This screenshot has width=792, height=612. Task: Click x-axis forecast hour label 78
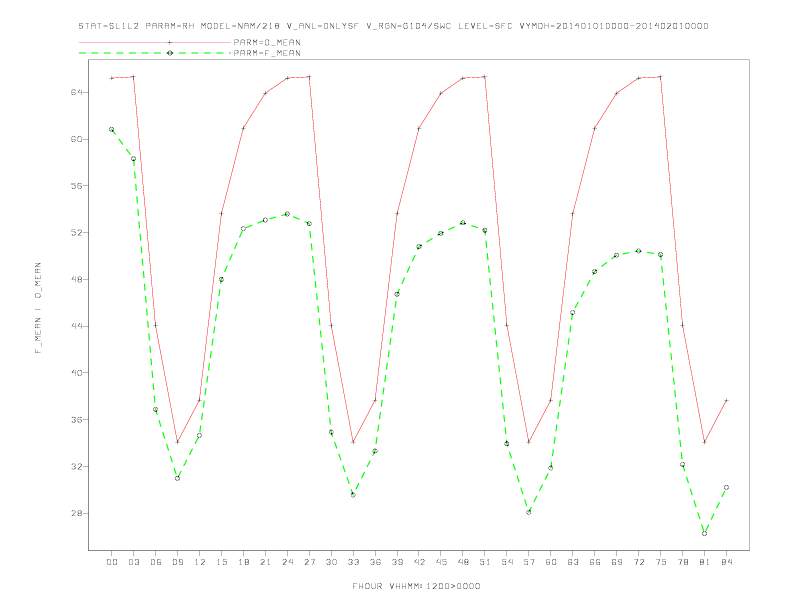tap(682, 562)
